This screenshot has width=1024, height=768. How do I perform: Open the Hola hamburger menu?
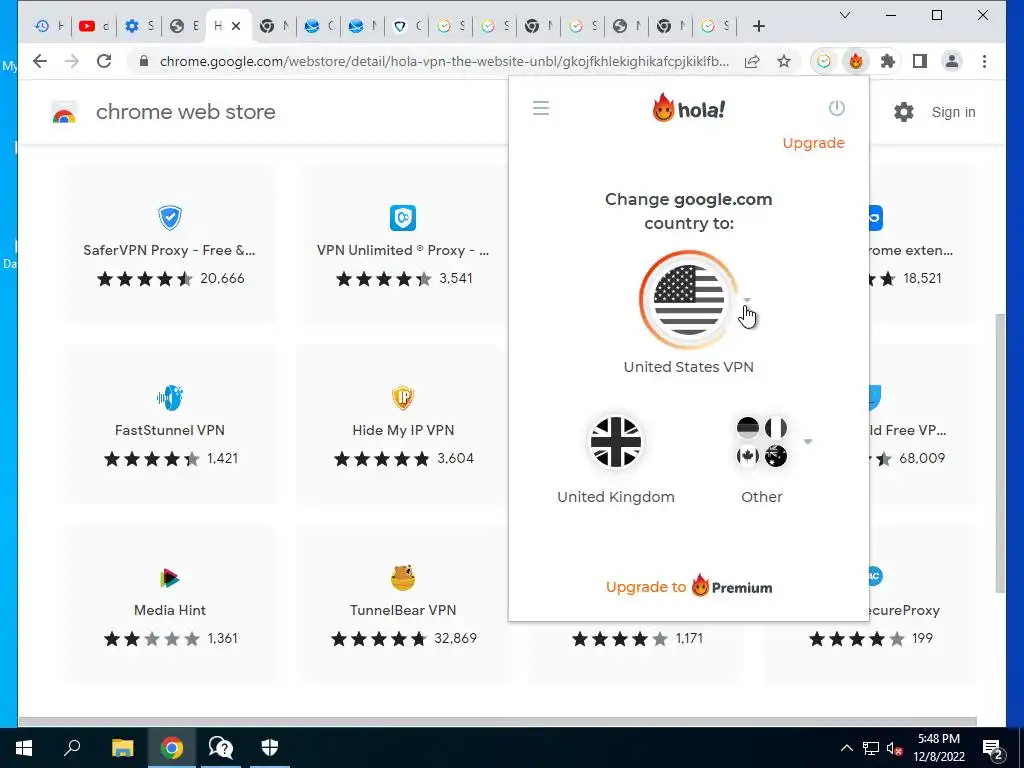coord(541,108)
